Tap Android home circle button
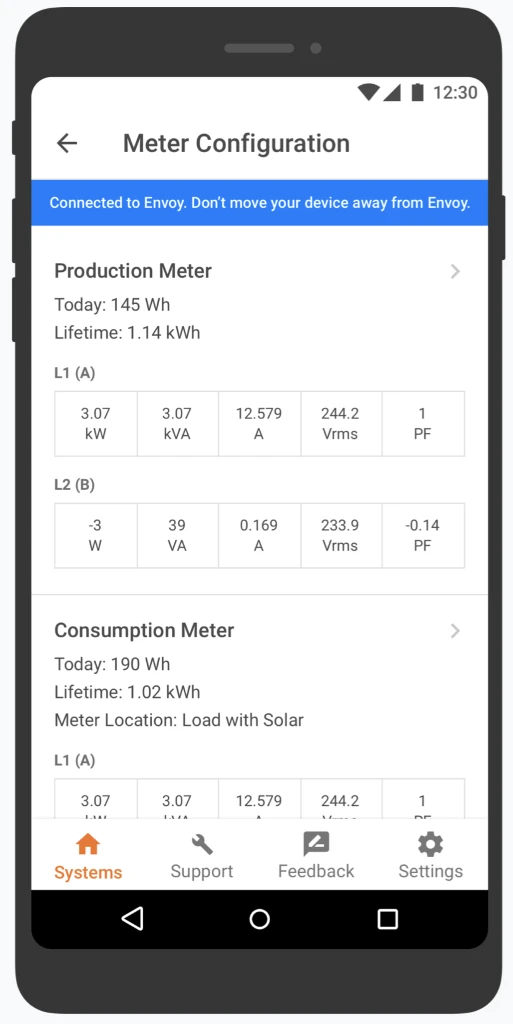This screenshot has height=1024, width=513. click(x=260, y=919)
